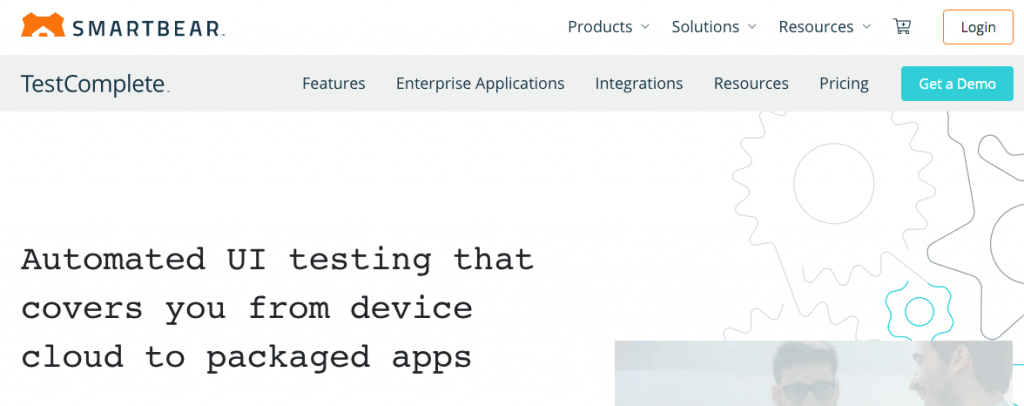Screen dimensions: 1024x406
Task: Click the Automated UI testing headline
Action: click(277, 308)
